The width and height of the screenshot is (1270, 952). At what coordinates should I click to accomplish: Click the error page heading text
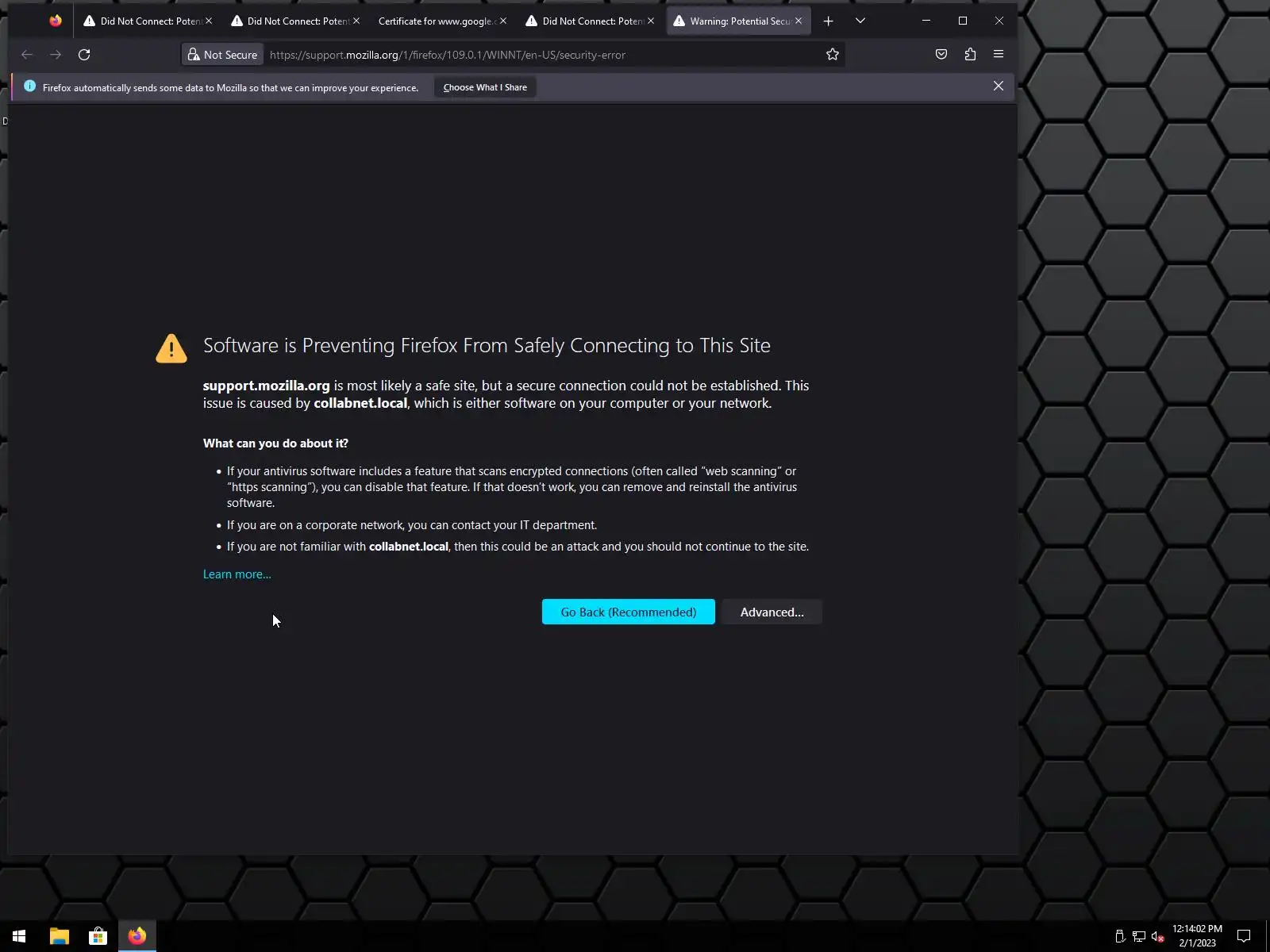tap(487, 345)
